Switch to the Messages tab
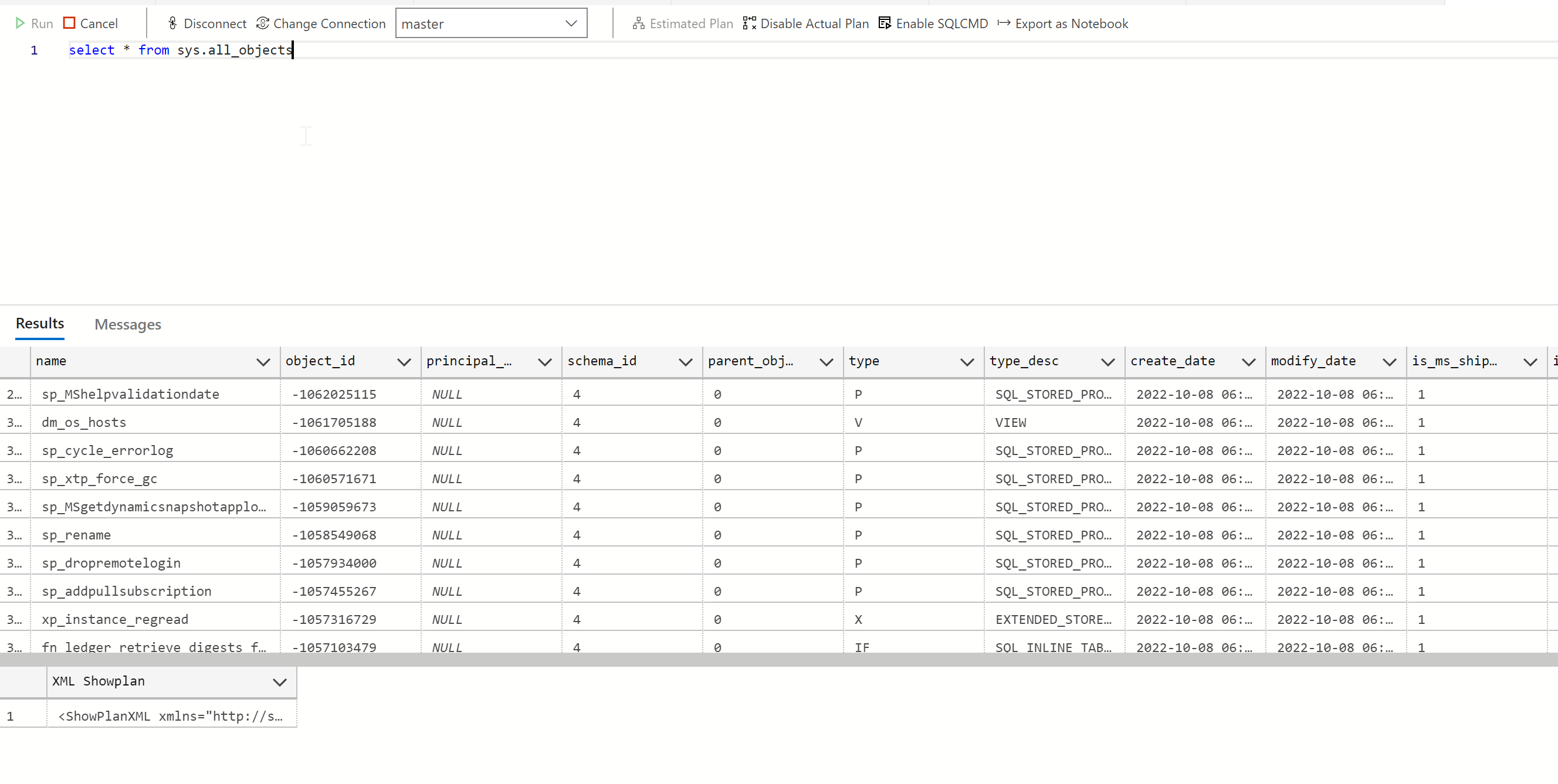The height and width of the screenshot is (784, 1558). 127,325
